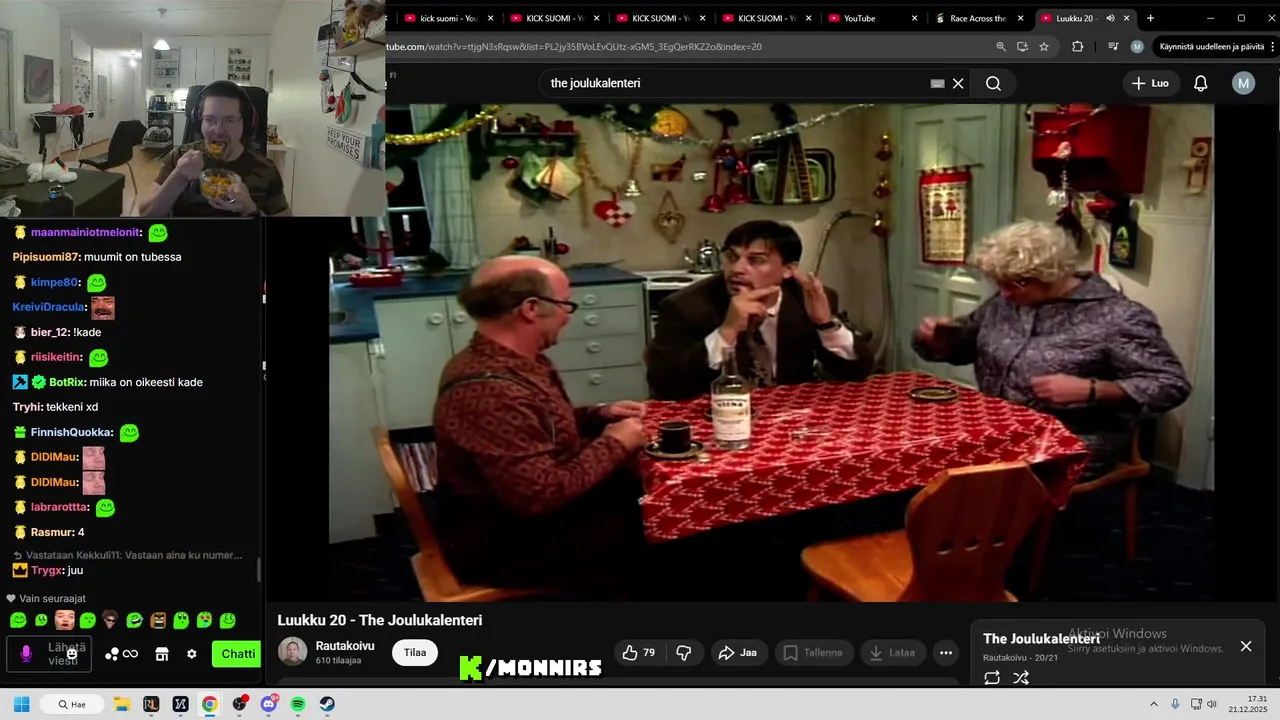Image resolution: width=1280 pixels, height=720 pixels.
Task: Open the media control icon in toolbar
Action: 1113,47
